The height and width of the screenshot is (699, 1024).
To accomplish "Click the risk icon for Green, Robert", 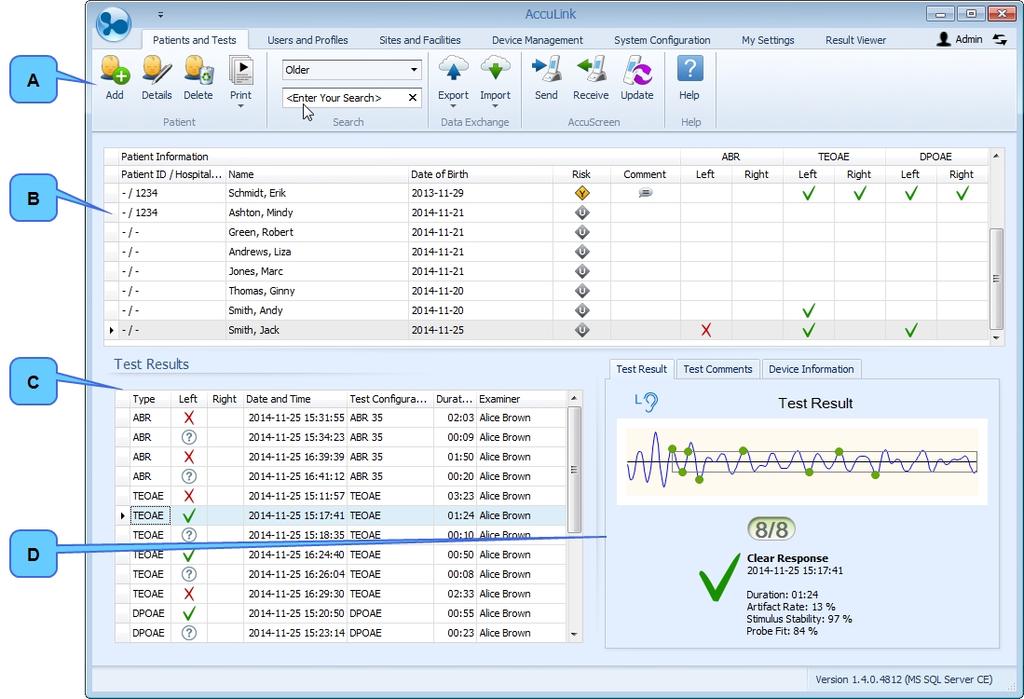I will pyautogui.click(x=582, y=232).
